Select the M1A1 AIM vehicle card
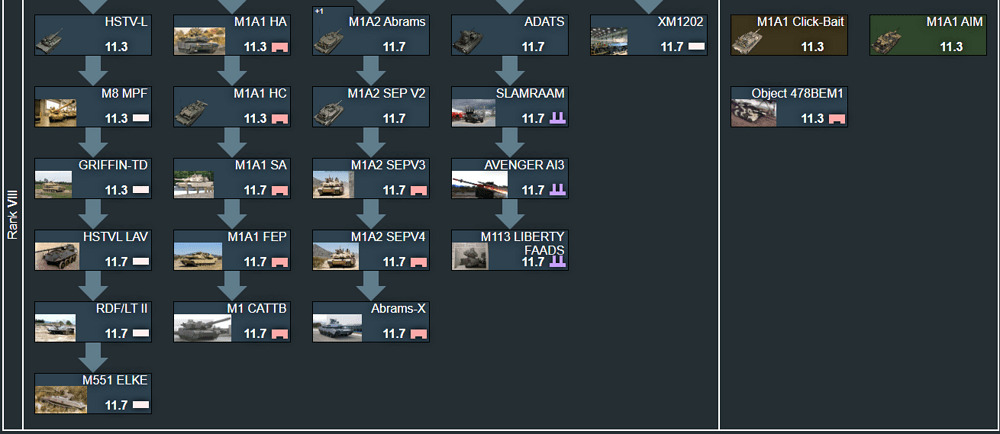1000x434 pixels. click(928, 35)
